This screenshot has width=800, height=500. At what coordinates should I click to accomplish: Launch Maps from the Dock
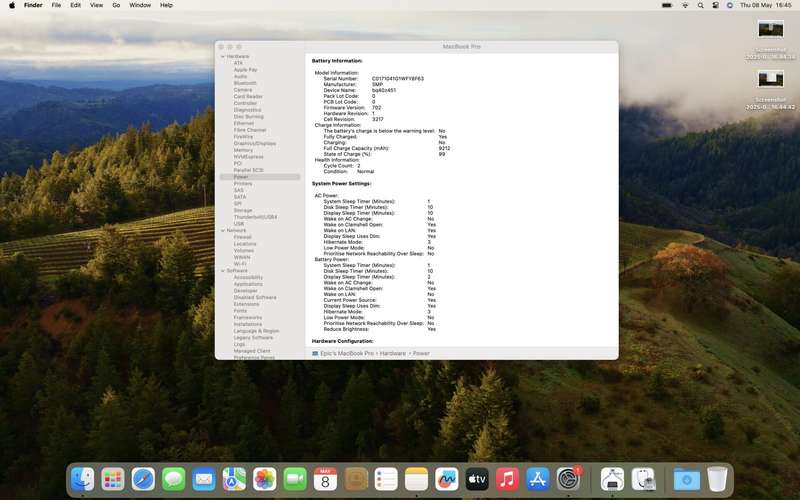(234, 480)
